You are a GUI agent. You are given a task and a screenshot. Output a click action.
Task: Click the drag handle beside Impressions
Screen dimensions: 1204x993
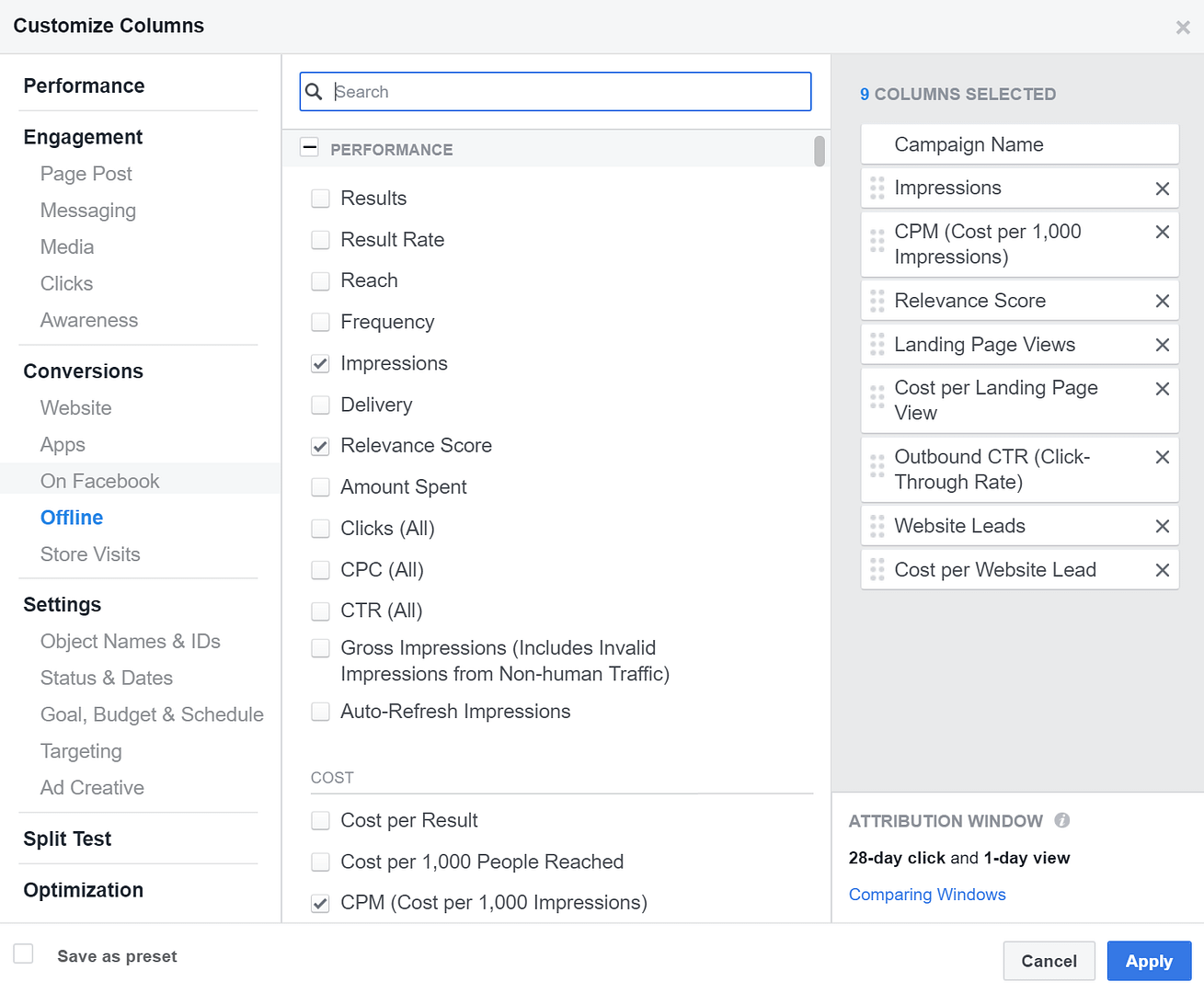coord(874,188)
